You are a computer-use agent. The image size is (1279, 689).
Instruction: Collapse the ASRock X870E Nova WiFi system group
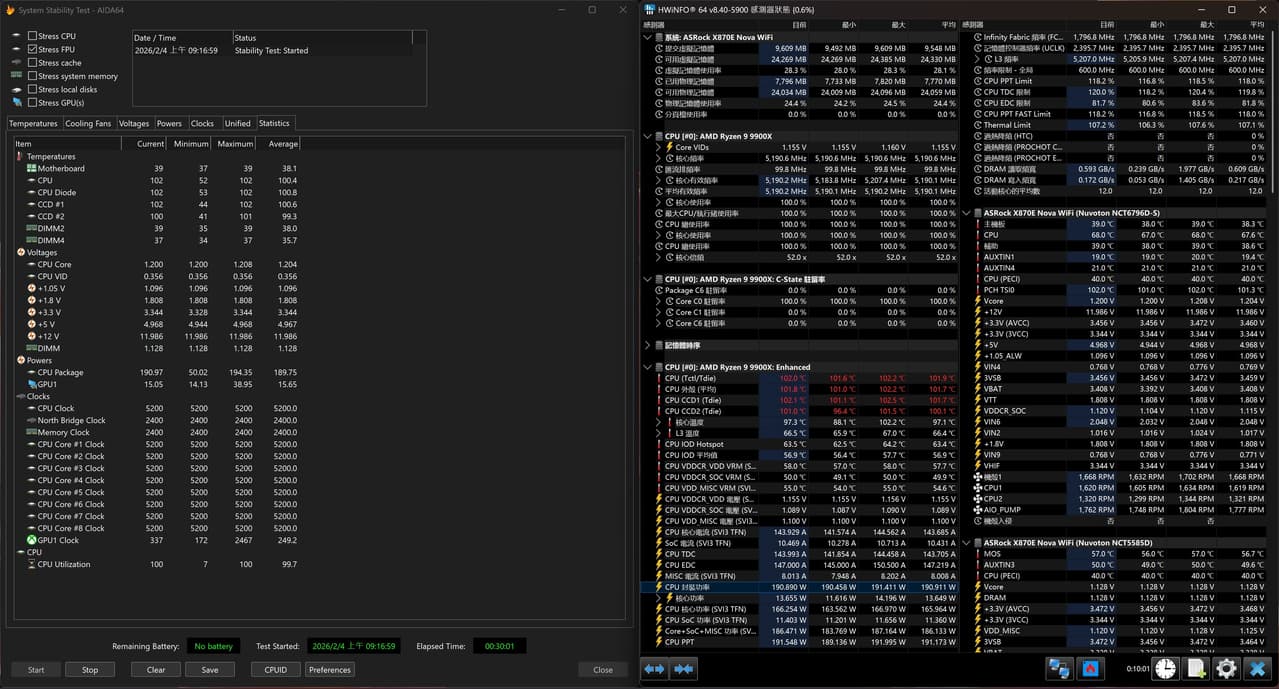click(648, 37)
